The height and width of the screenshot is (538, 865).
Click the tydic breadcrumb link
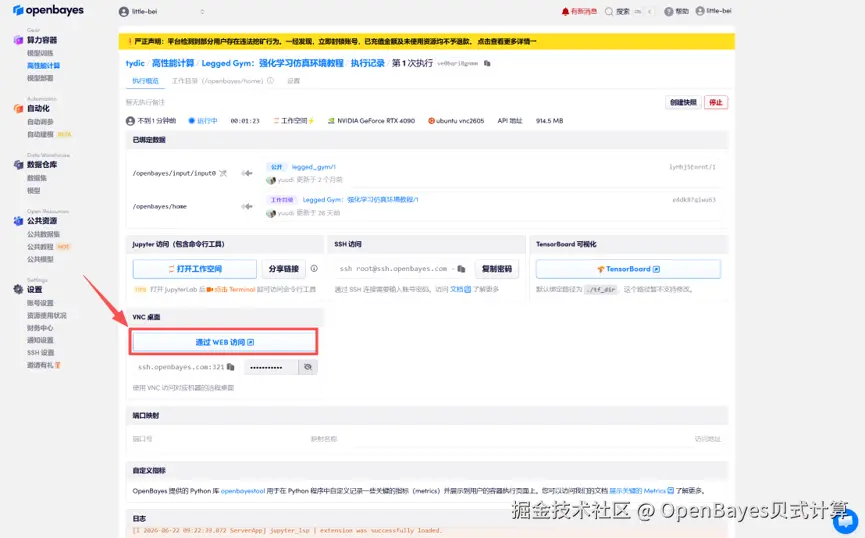135,63
